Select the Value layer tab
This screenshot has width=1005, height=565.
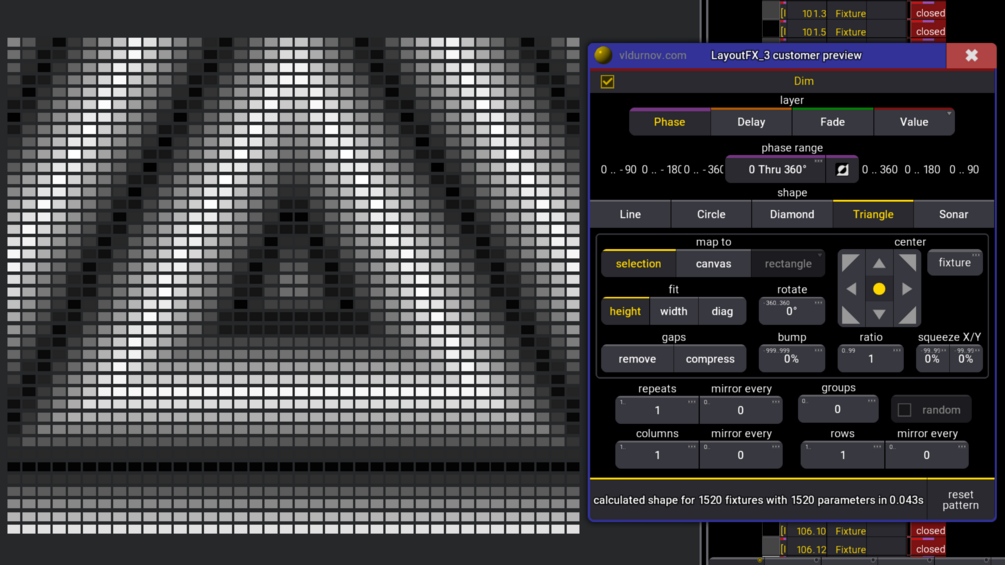point(914,122)
